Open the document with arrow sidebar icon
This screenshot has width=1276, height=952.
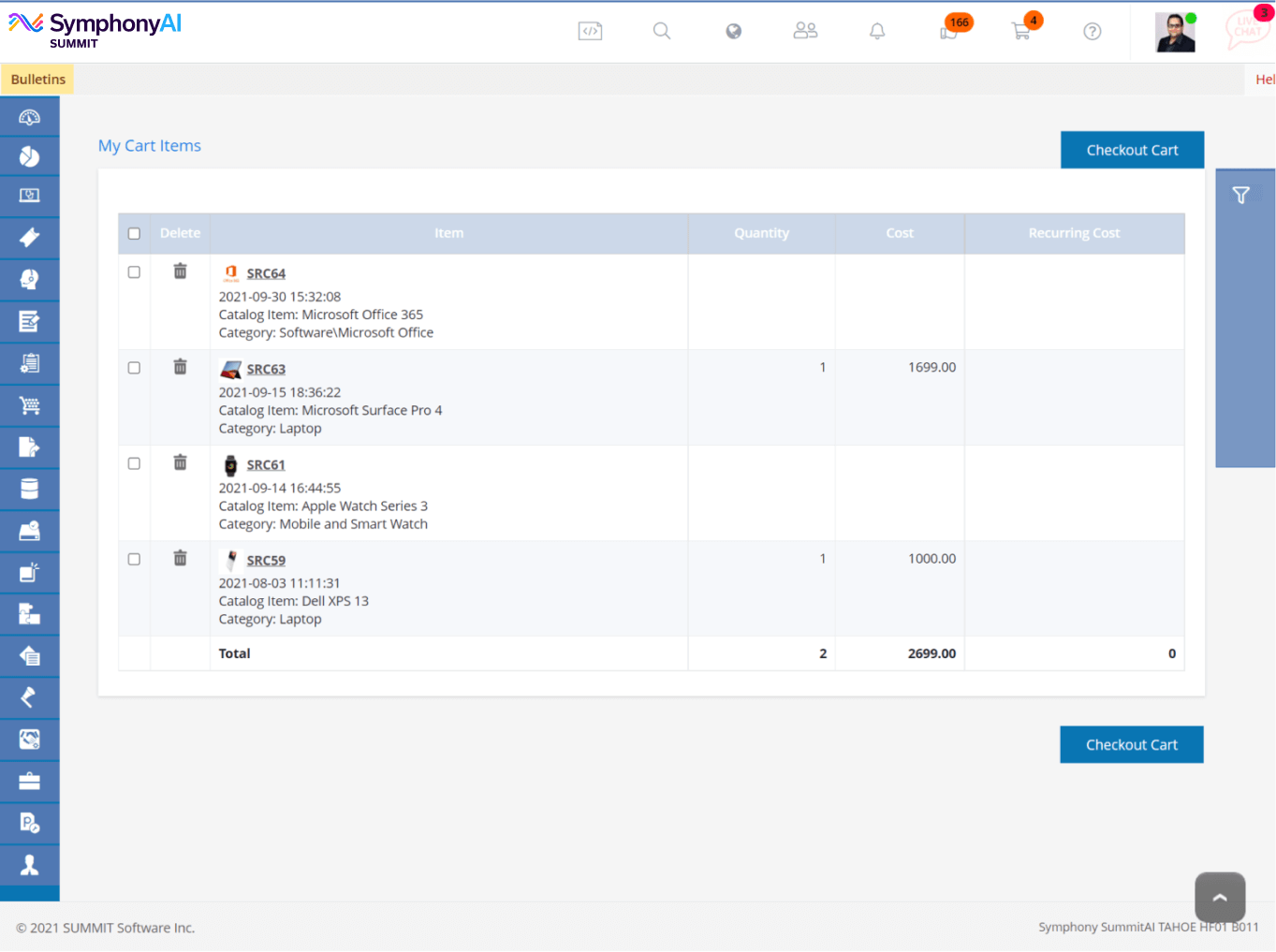pyautogui.click(x=29, y=447)
